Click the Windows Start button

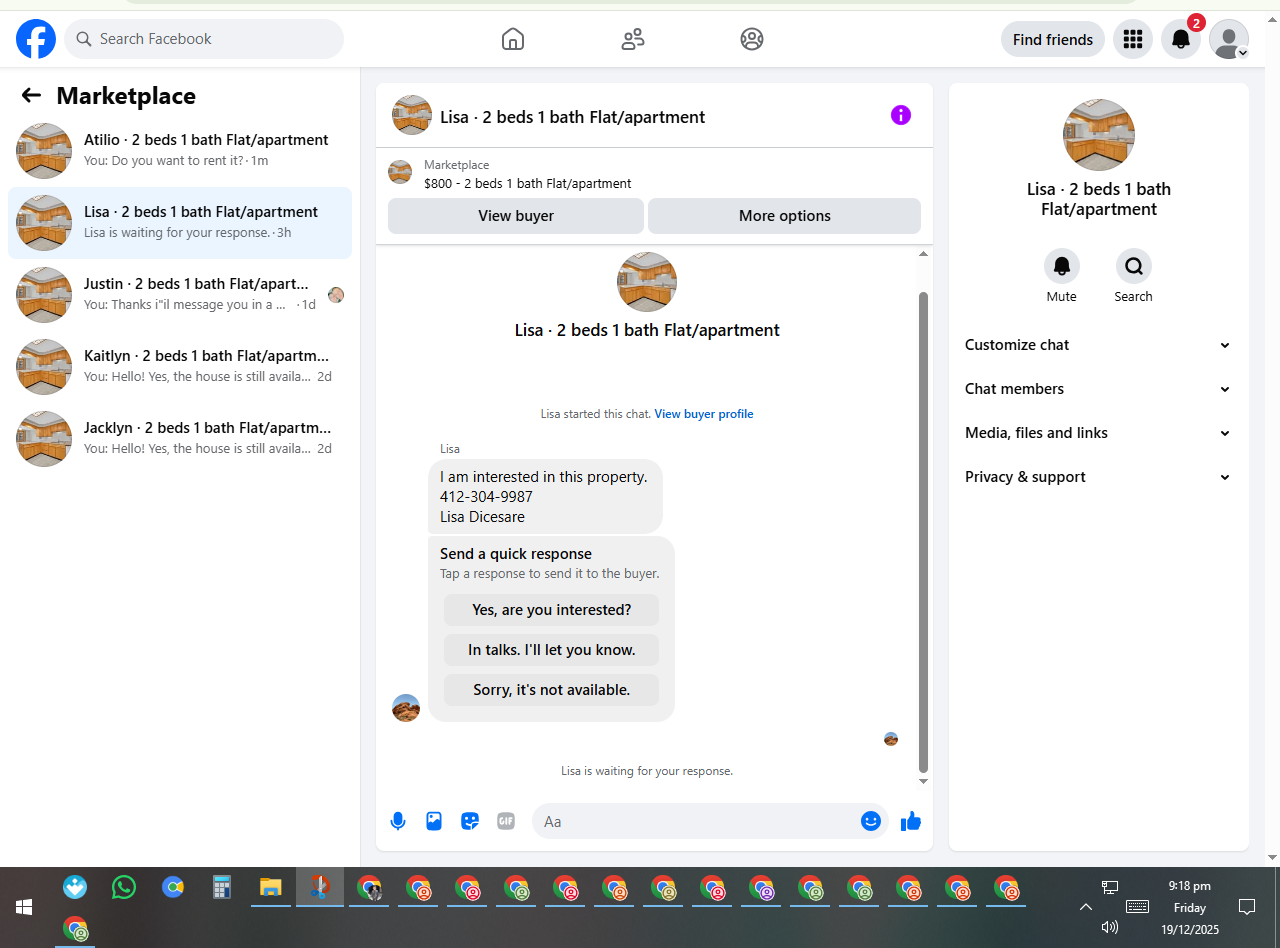(x=24, y=907)
